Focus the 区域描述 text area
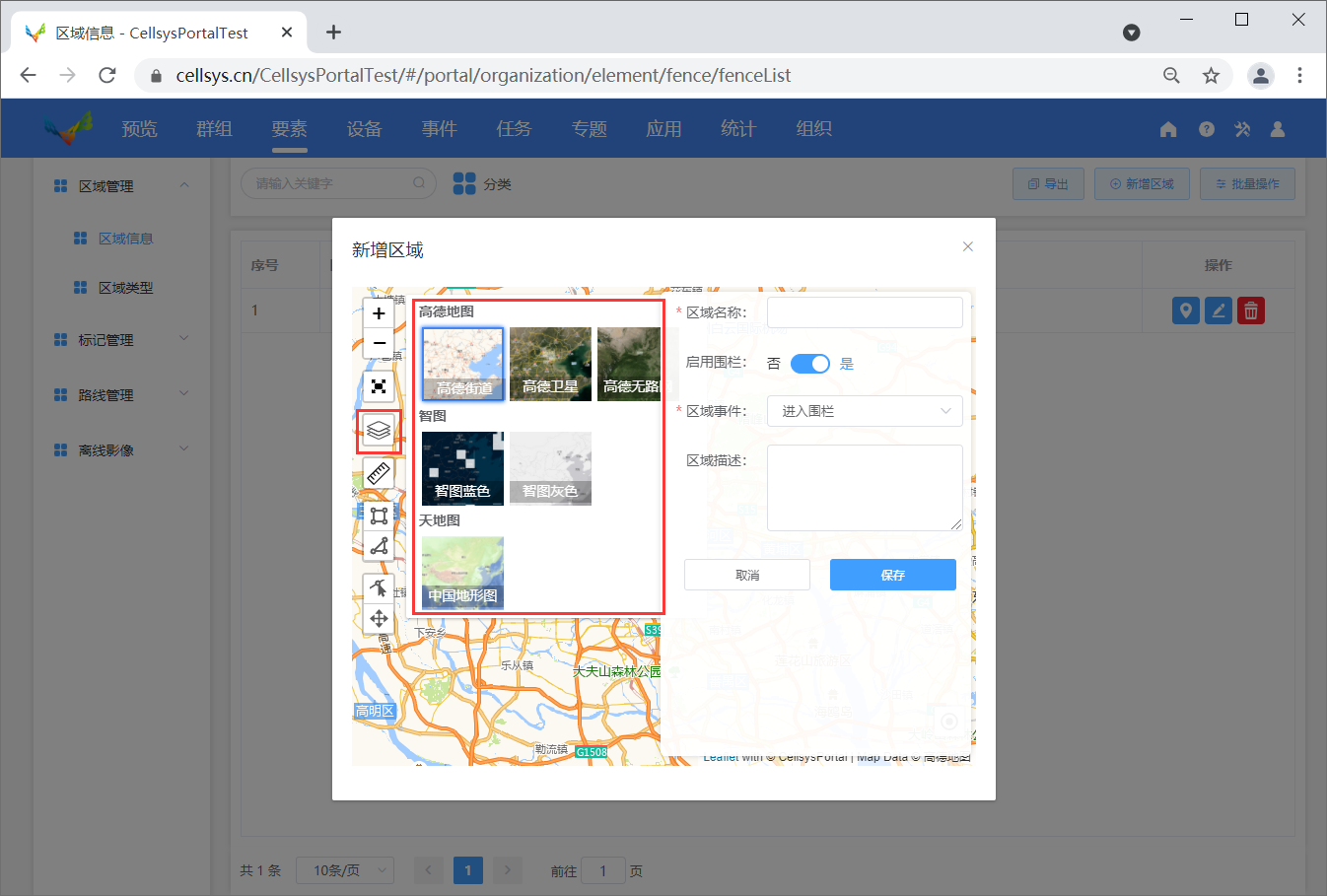The height and width of the screenshot is (896, 1327). (x=865, y=488)
